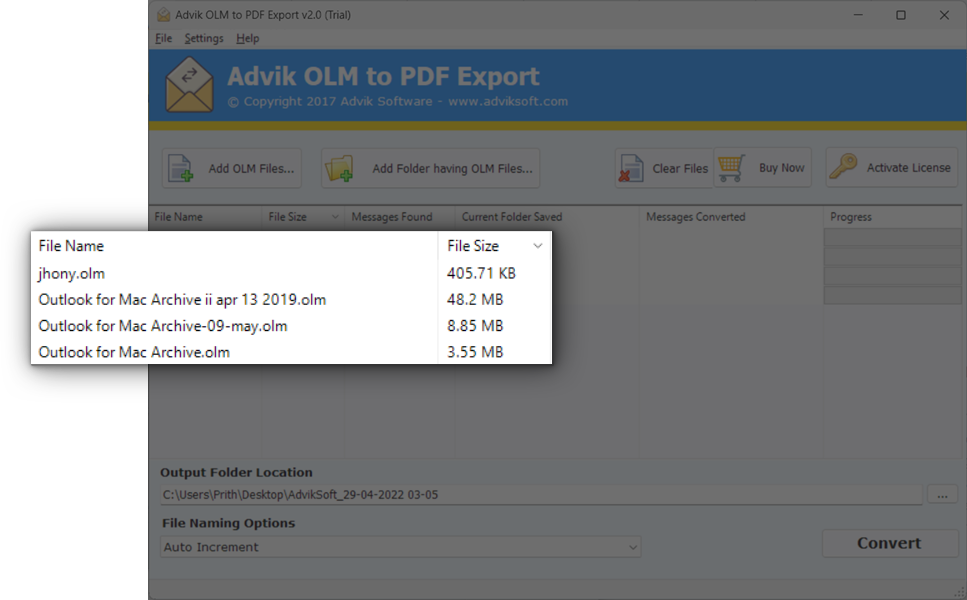Screen dimensions: 967x600
Task: Open the Auto Increment naming dropdown
Action: [x=401, y=547]
